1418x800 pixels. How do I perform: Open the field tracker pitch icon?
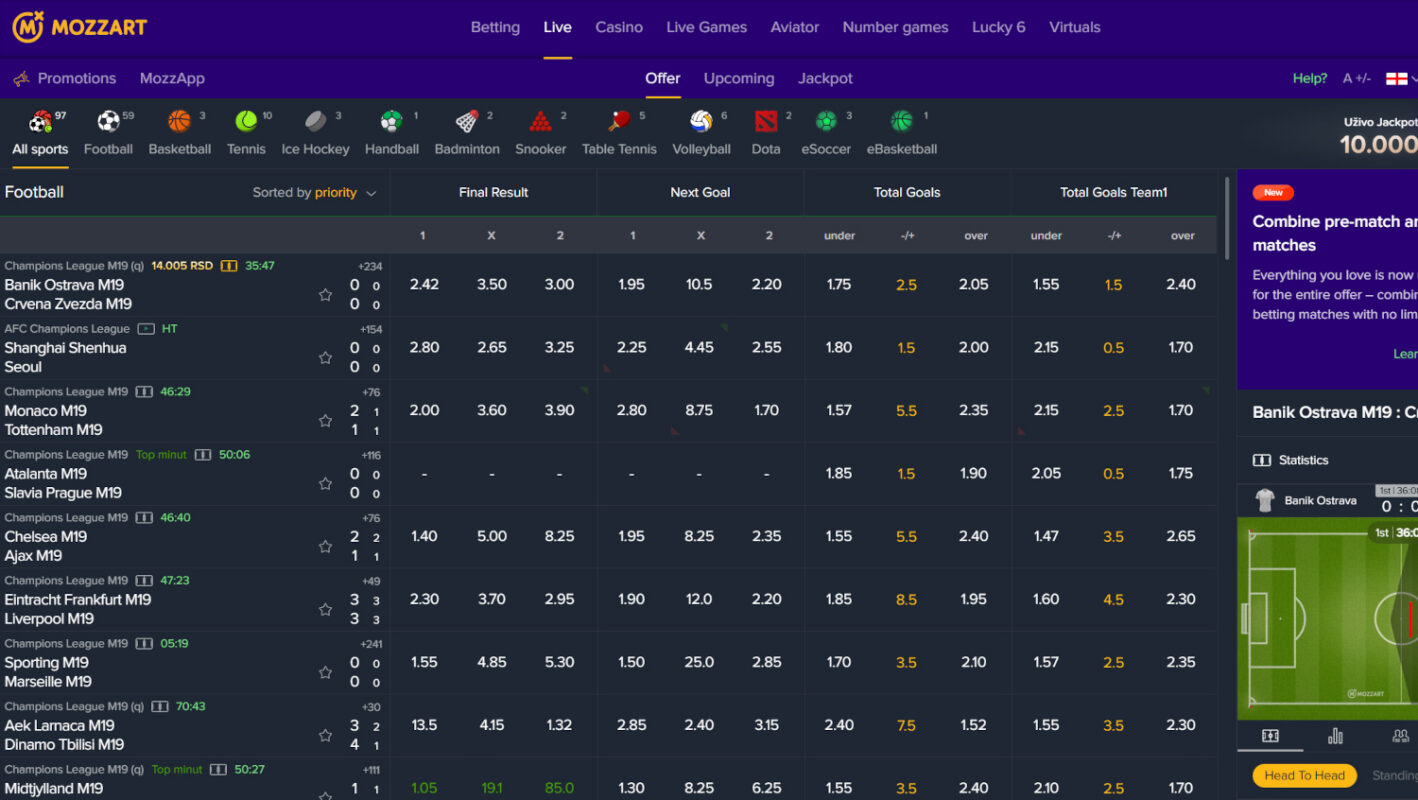1269,736
